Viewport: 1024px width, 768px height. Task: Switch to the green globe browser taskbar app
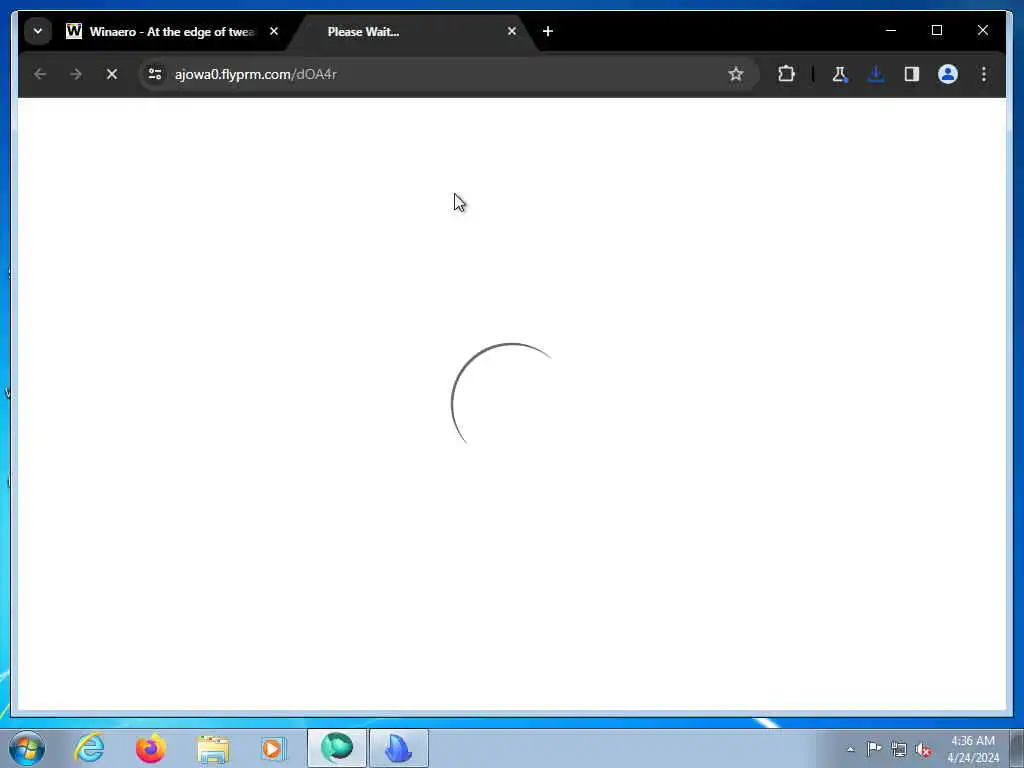(x=337, y=748)
